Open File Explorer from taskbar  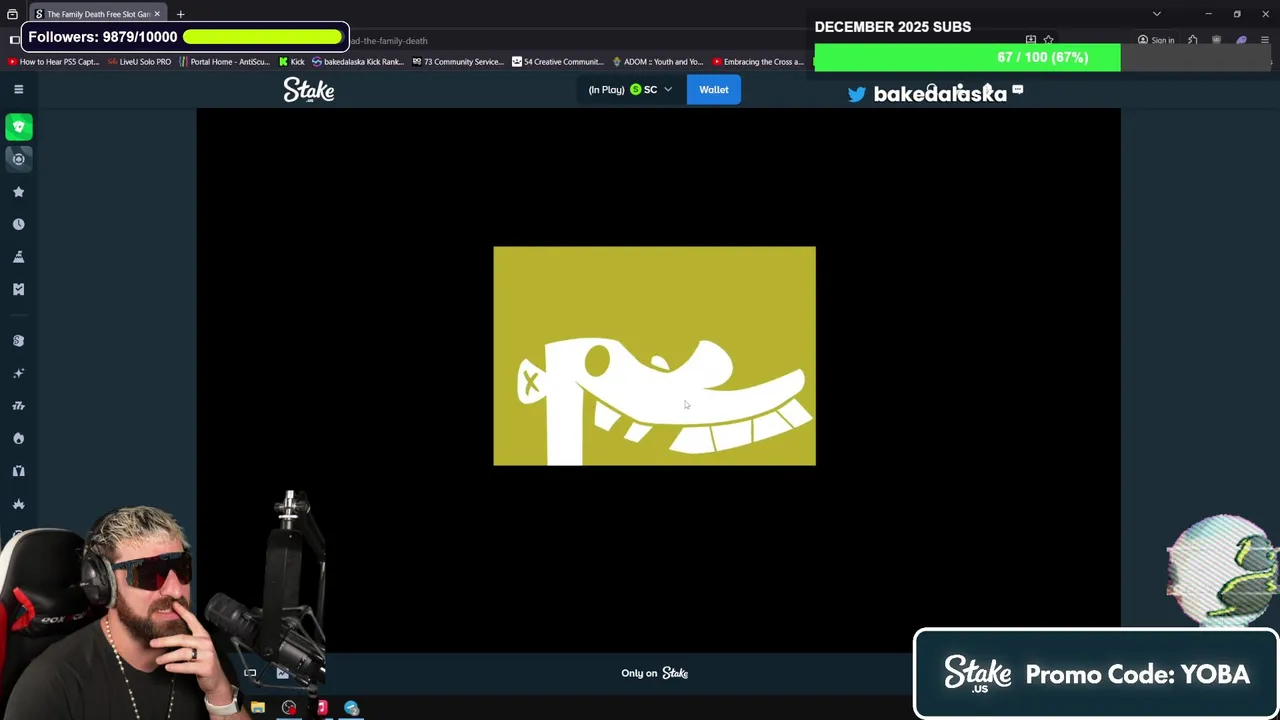coord(258,708)
